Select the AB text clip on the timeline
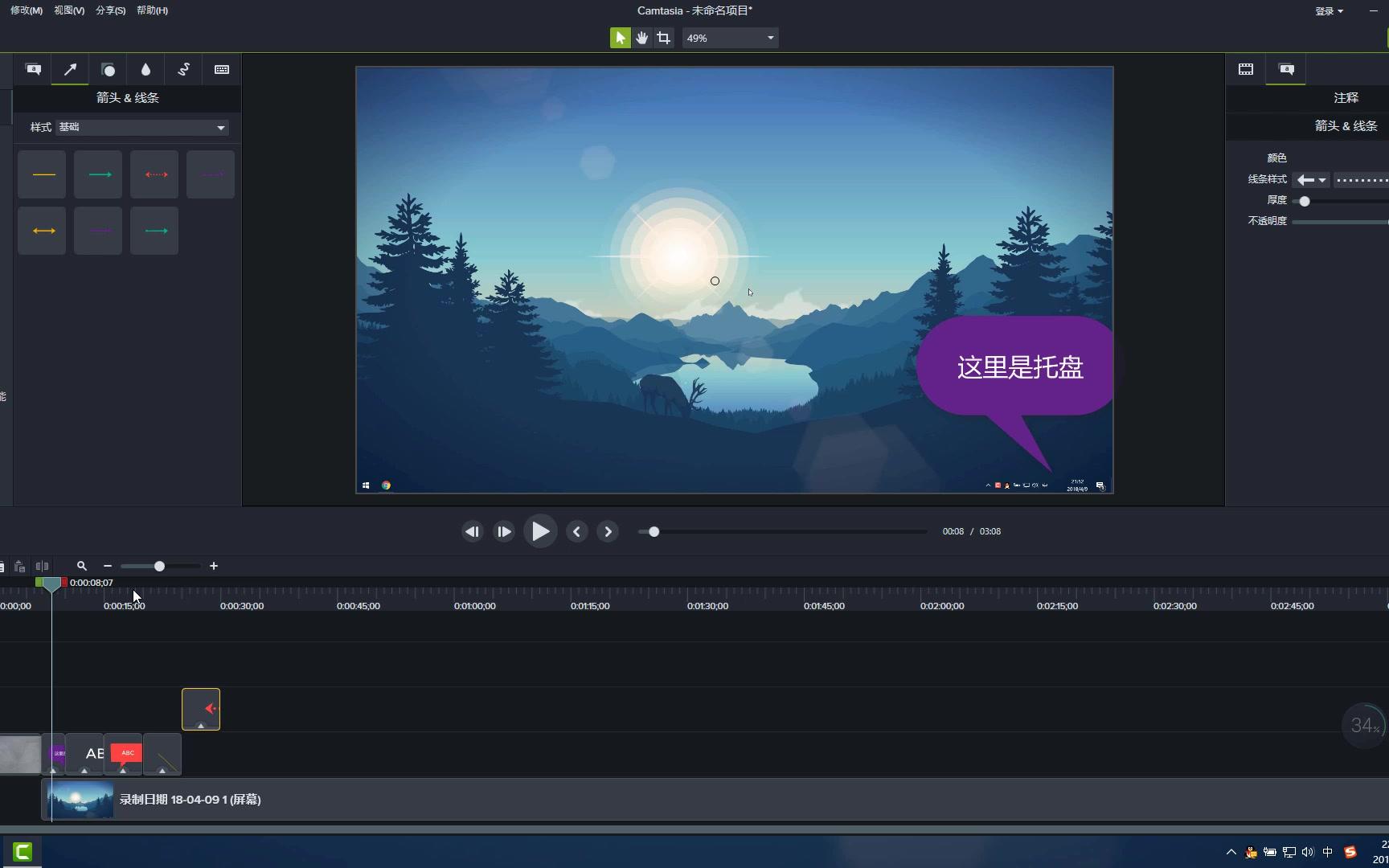The height and width of the screenshot is (868, 1389). click(x=85, y=754)
